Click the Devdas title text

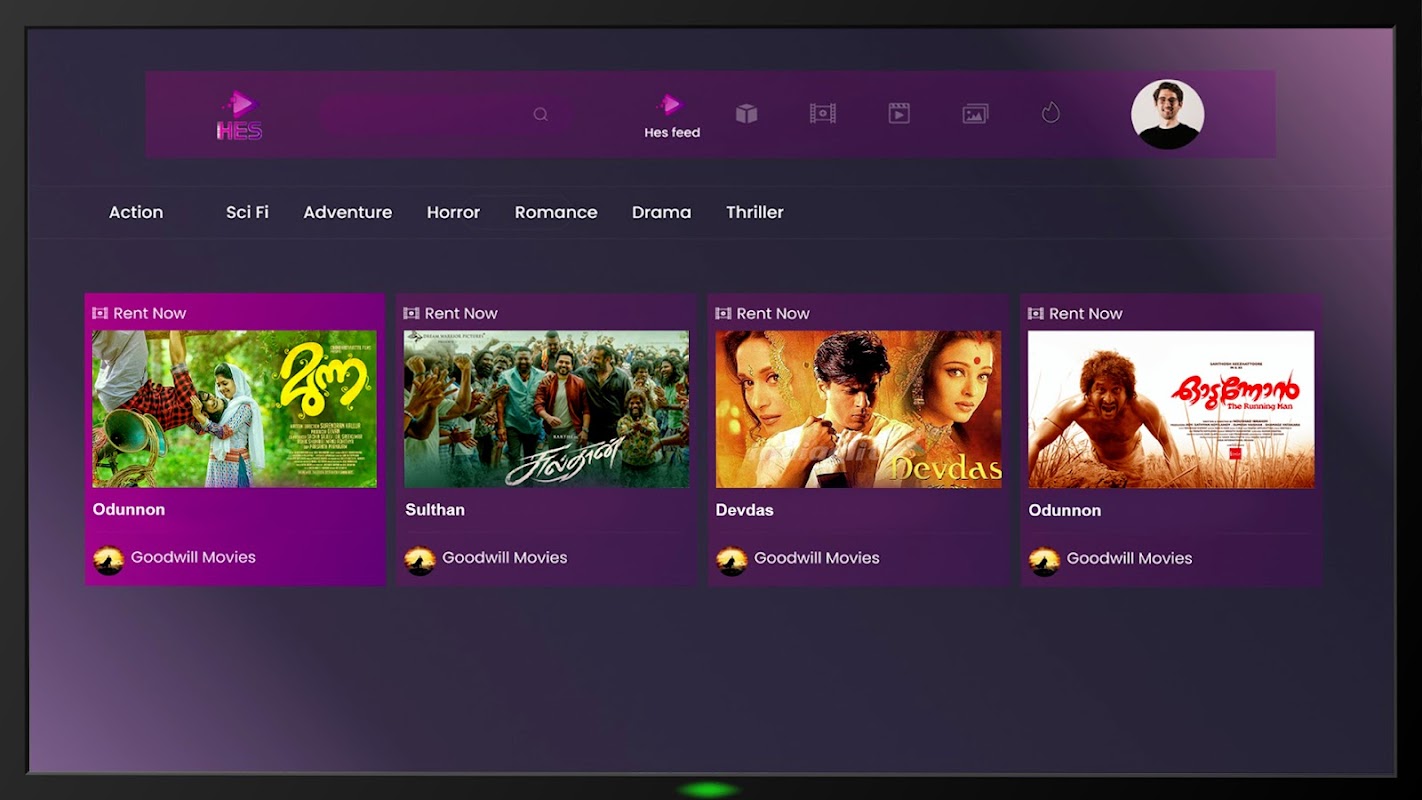click(745, 510)
